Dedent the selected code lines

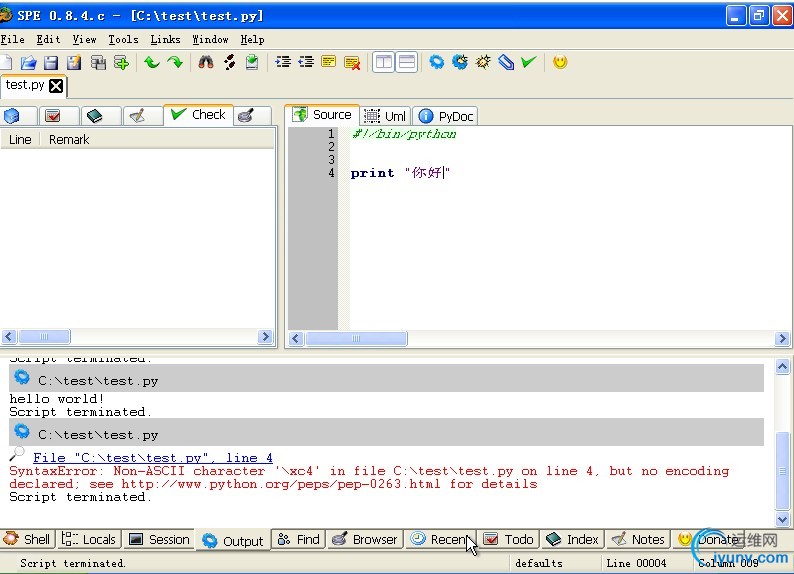(x=306, y=62)
